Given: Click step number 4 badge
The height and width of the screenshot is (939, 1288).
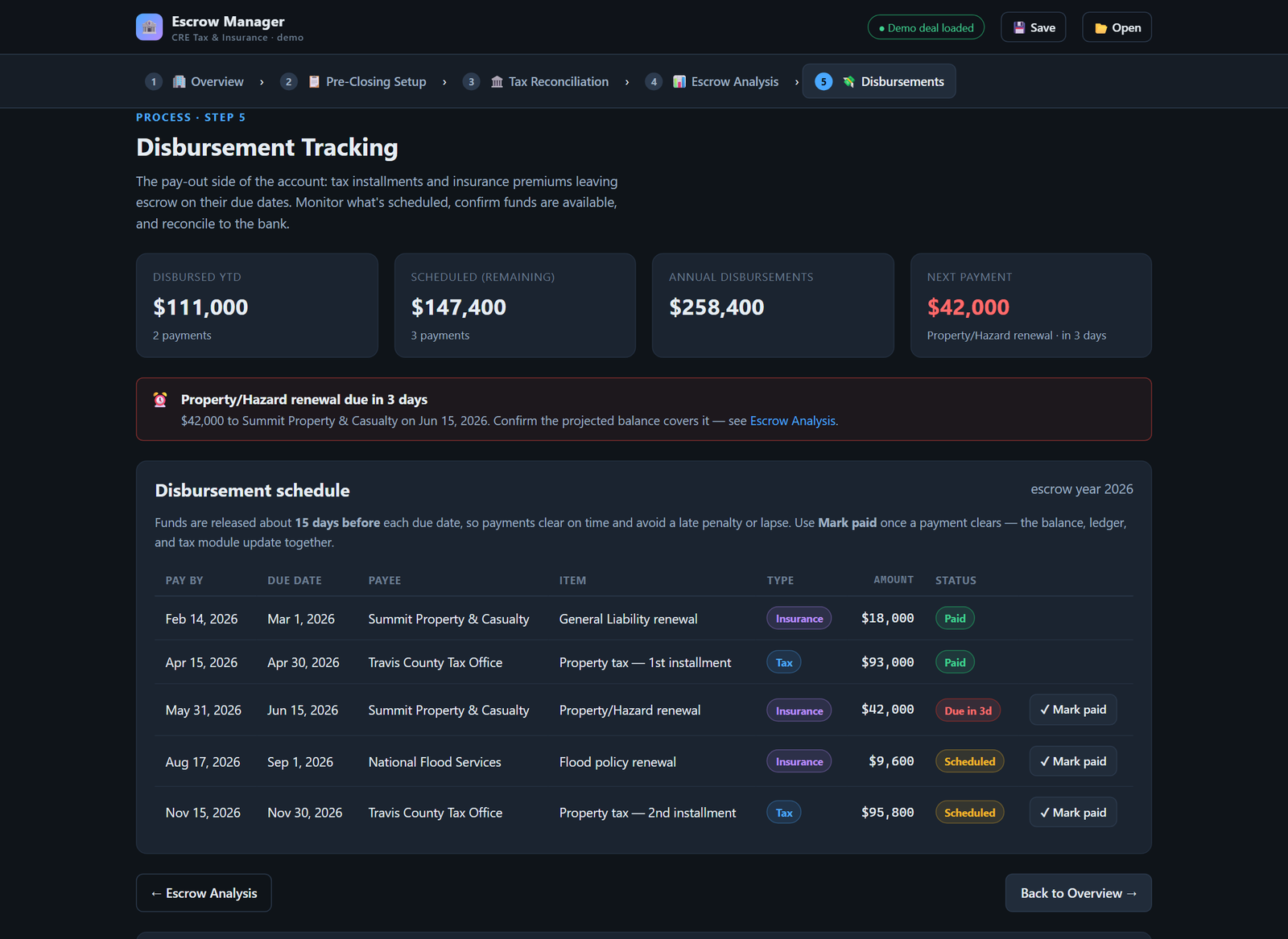Looking at the screenshot, I should pyautogui.click(x=654, y=81).
